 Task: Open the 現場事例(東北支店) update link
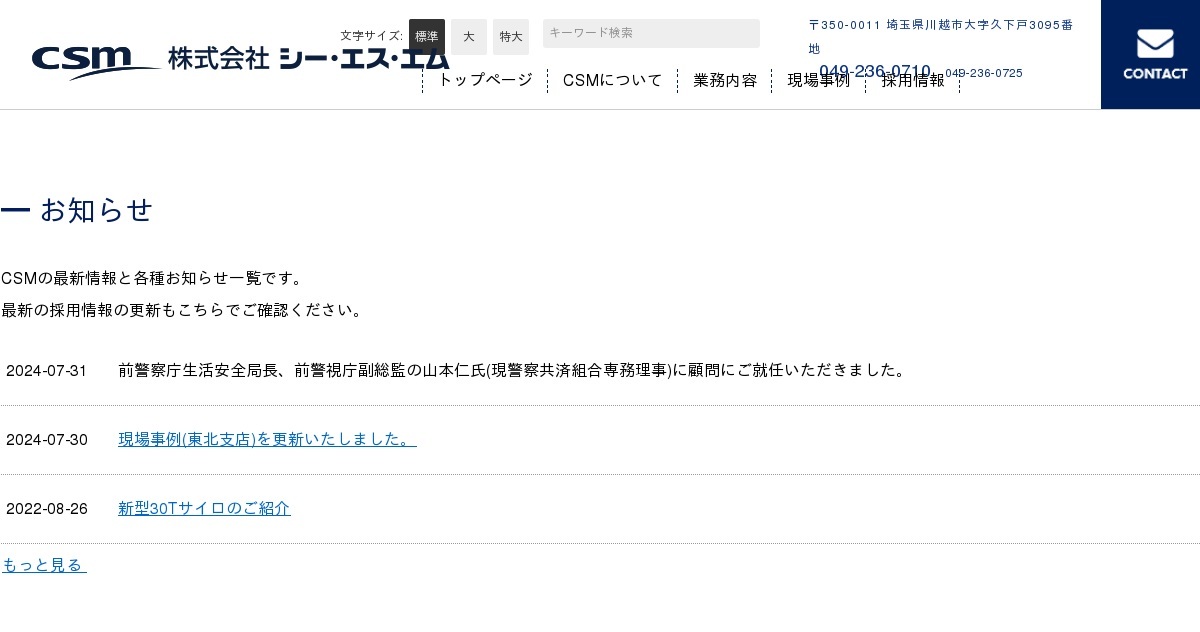[267, 439]
